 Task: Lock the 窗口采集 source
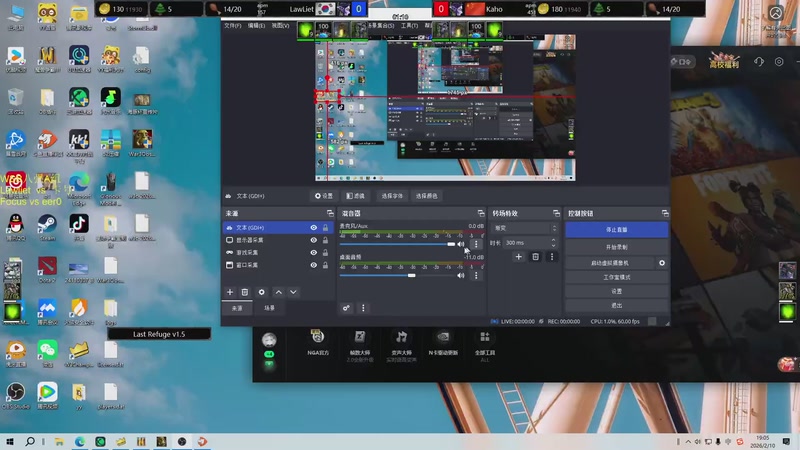[x=326, y=265]
